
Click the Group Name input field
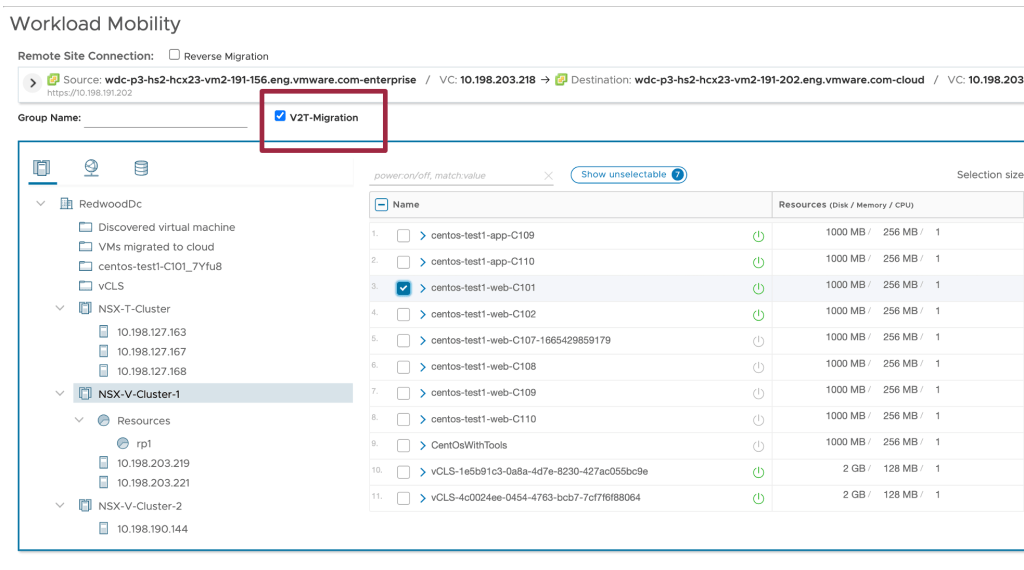click(x=166, y=118)
